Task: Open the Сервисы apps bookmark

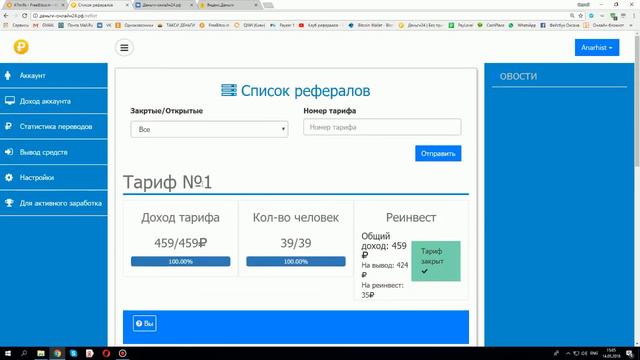Action: click(x=17, y=25)
